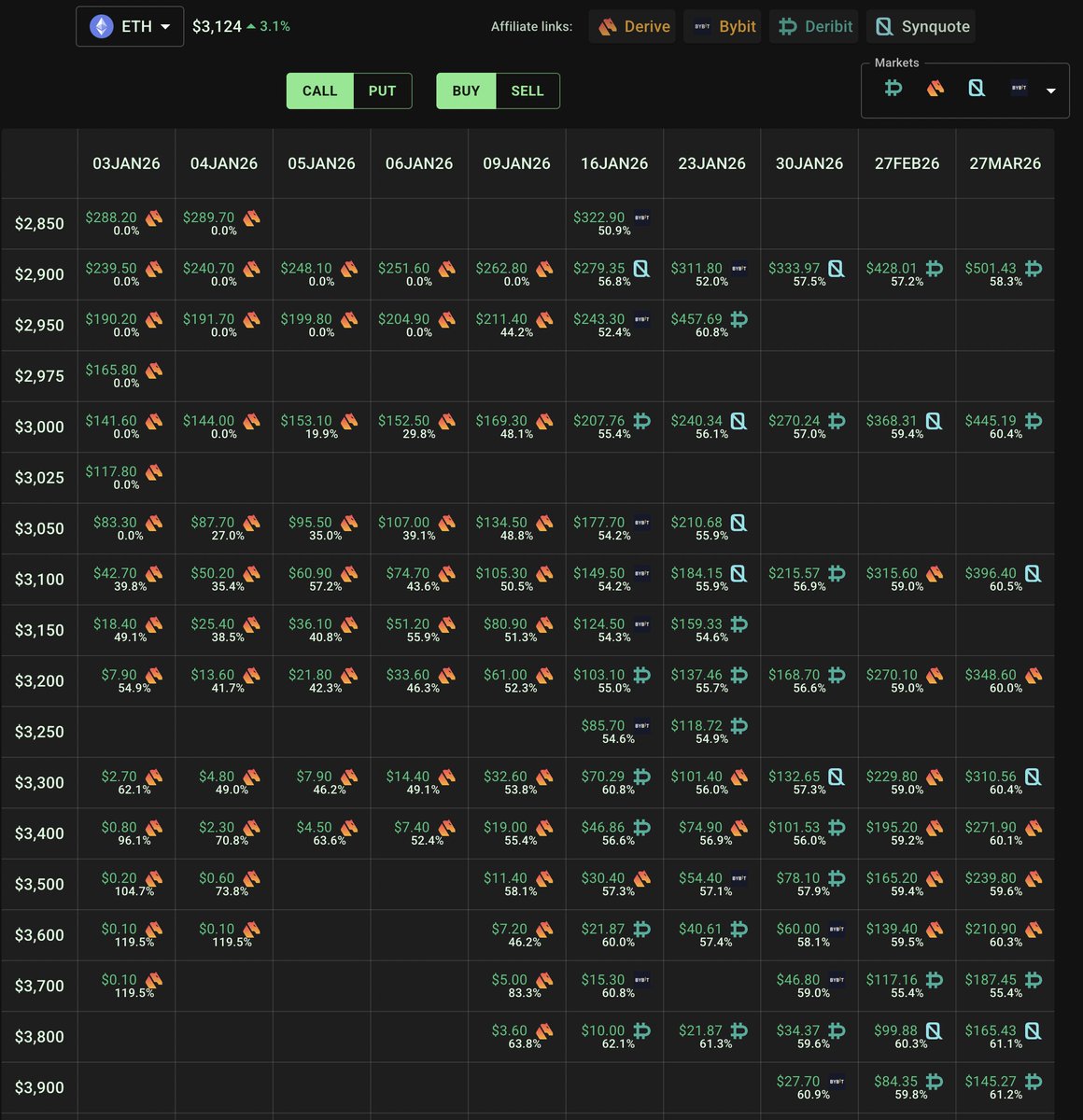Click the Derive icon beside $348.60

1033,675
